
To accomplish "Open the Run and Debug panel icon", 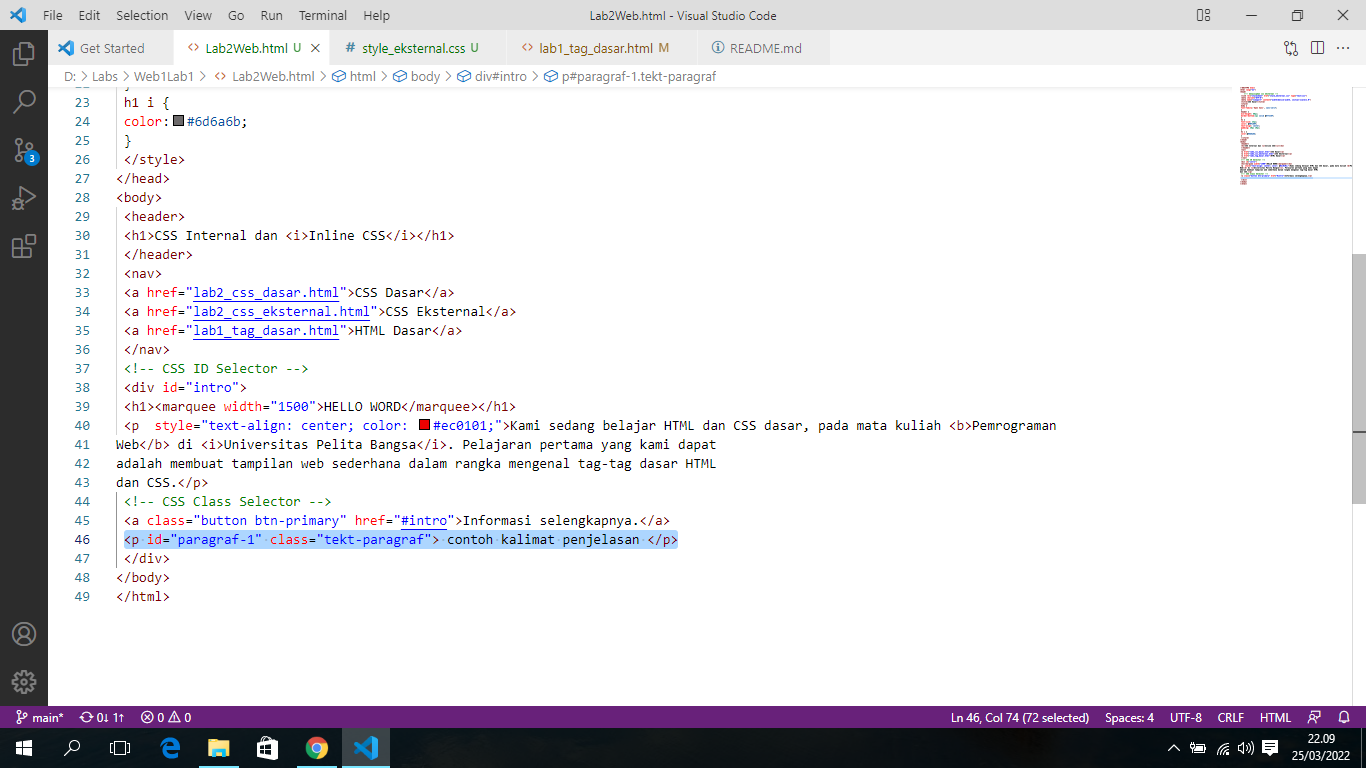I will [x=25, y=197].
